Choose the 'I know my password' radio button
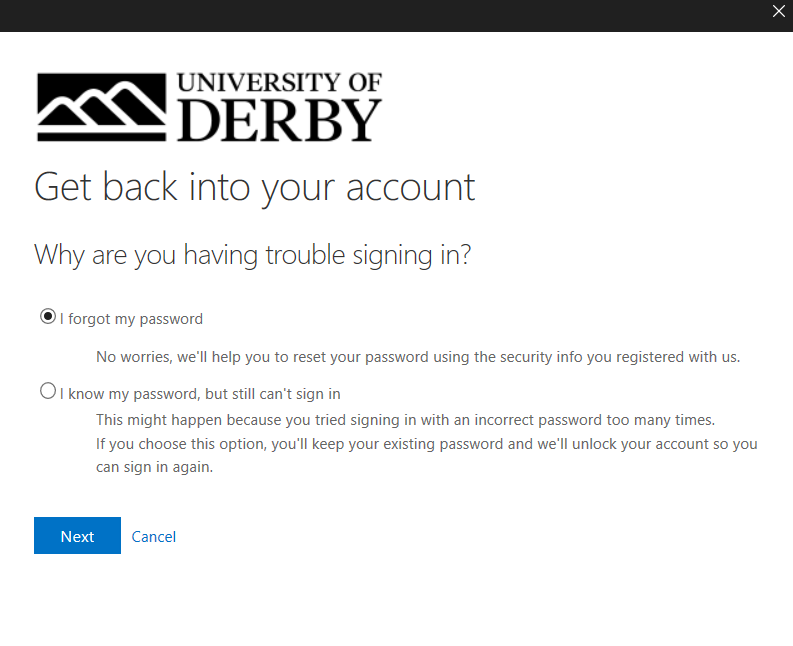The width and height of the screenshot is (793, 646). pyautogui.click(x=48, y=391)
